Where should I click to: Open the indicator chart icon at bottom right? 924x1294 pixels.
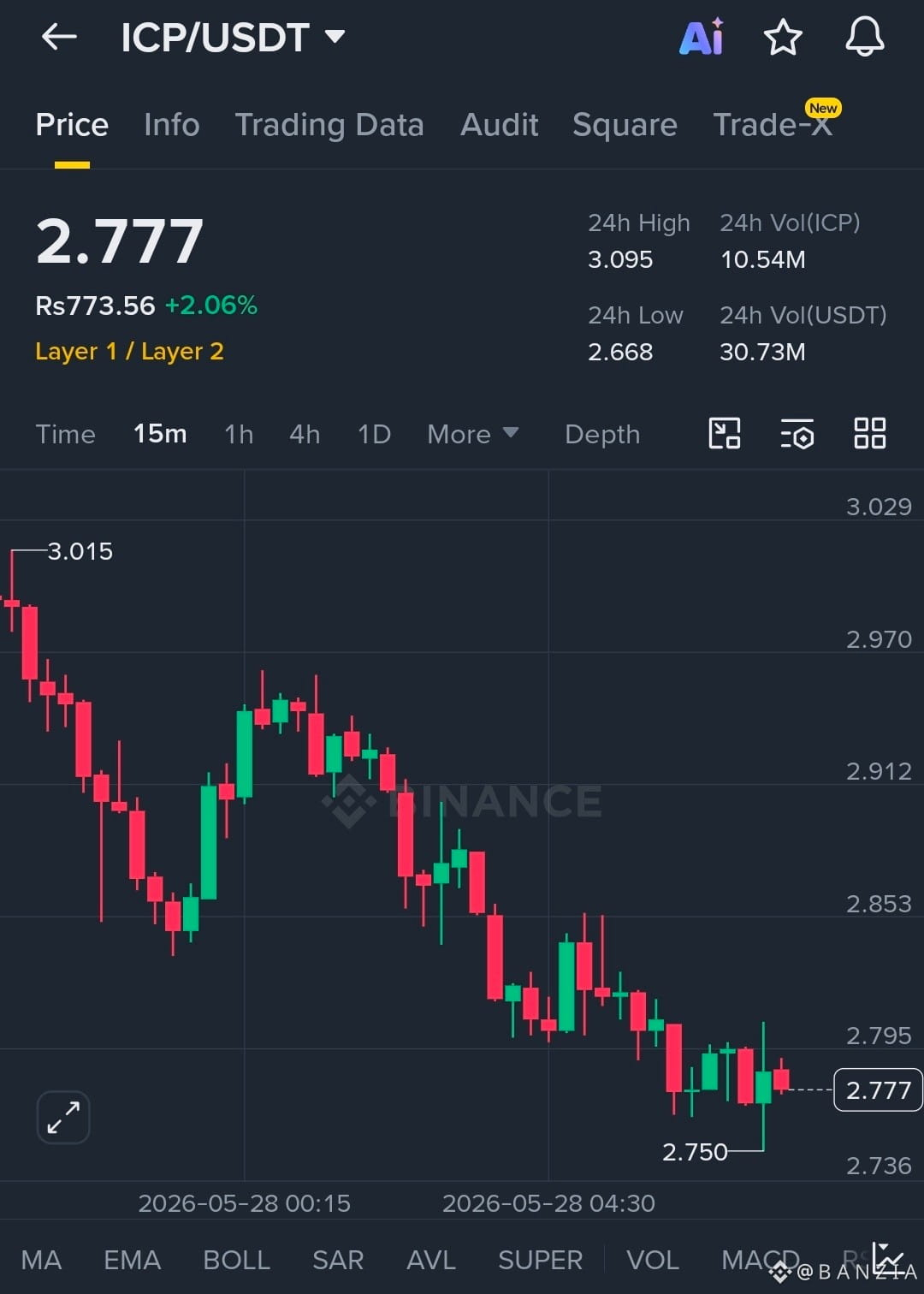(x=888, y=1258)
